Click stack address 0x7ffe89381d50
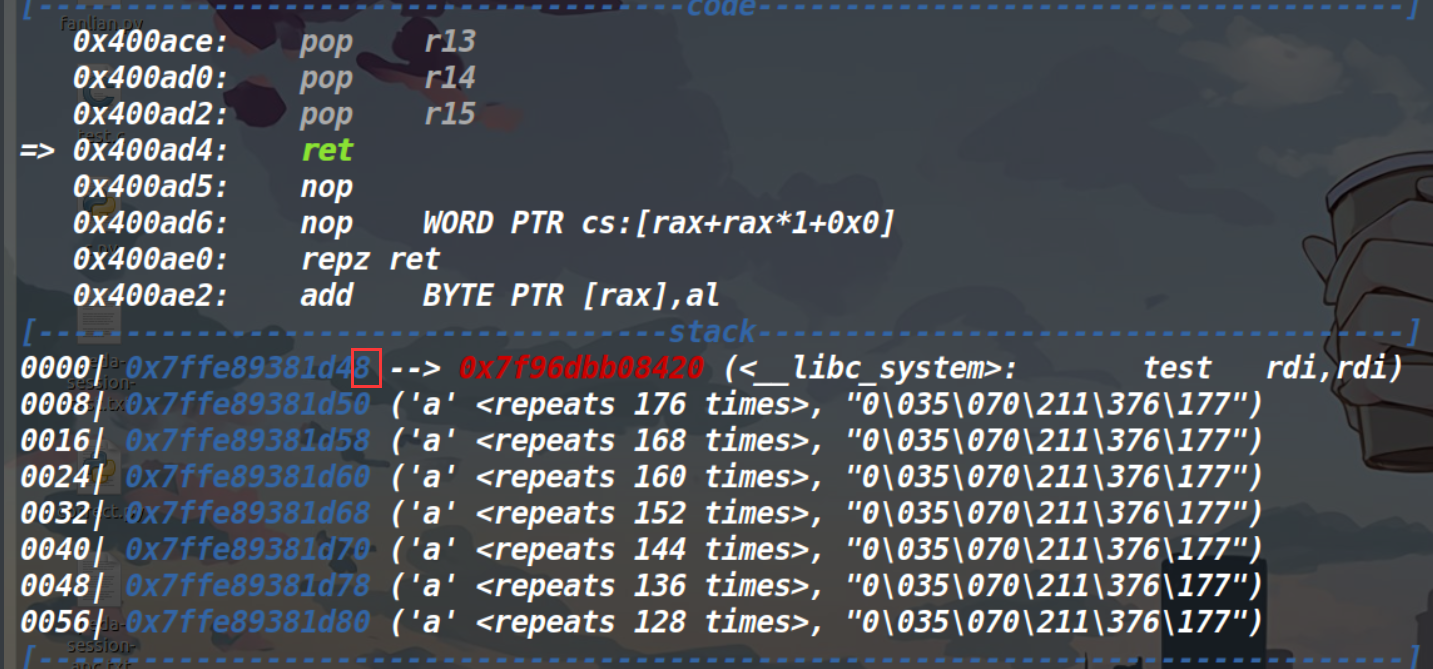Screen dimensions: 1433x669 coord(247,405)
